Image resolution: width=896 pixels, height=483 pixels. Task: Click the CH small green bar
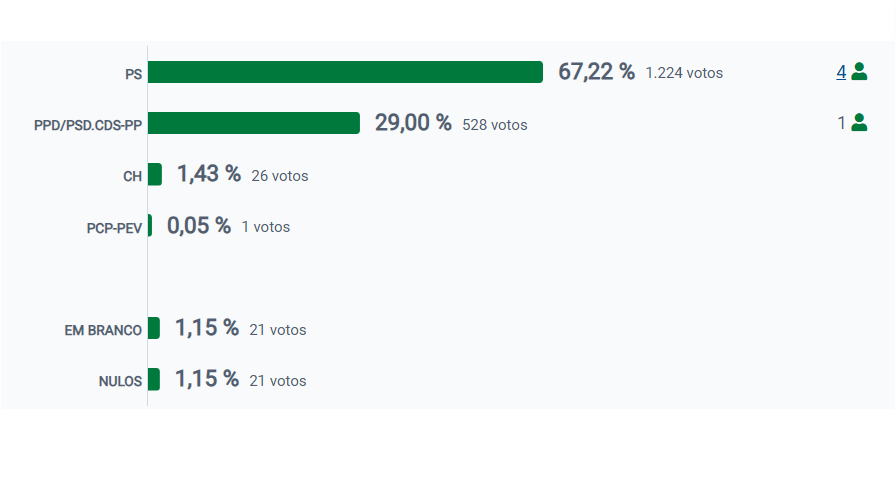point(155,174)
